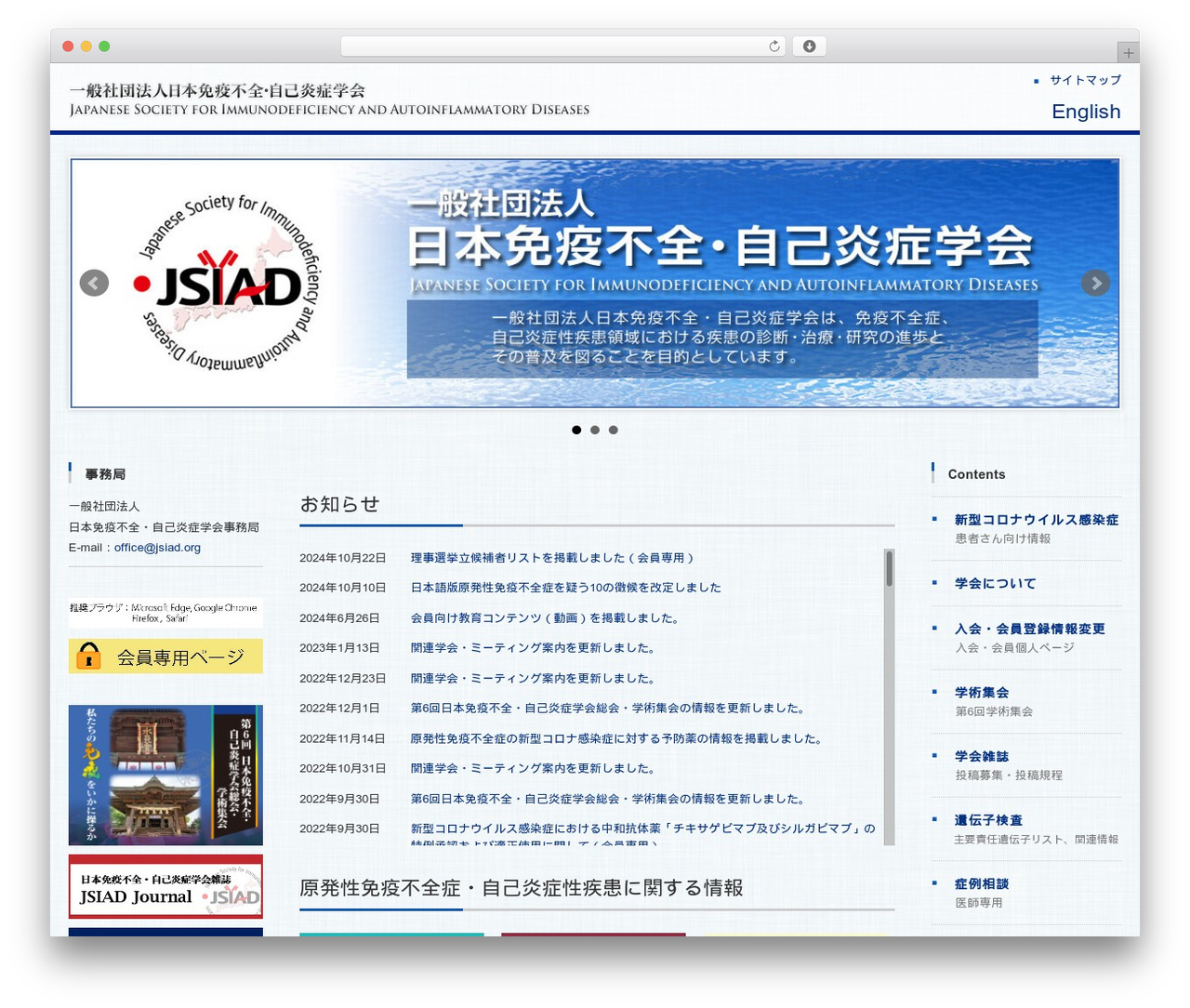Screen dimensions: 1190x1008
Task: Open the 会員専用ページ members button
Action: [165, 657]
